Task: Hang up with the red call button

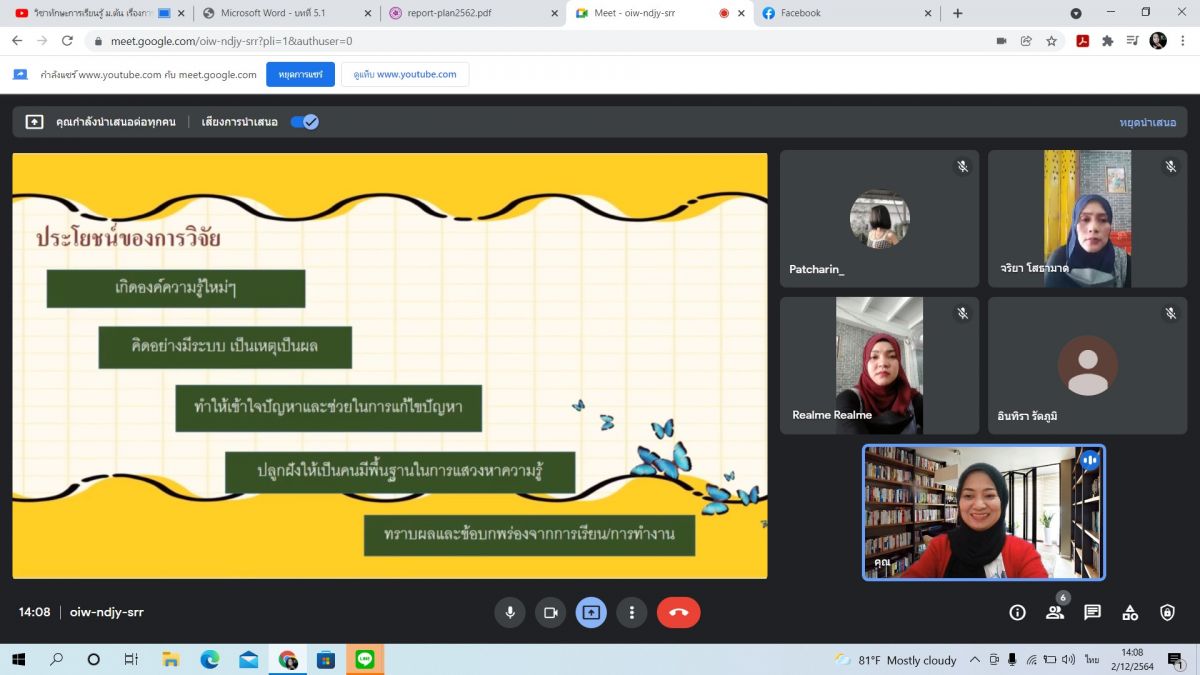Action: (x=678, y=612)
